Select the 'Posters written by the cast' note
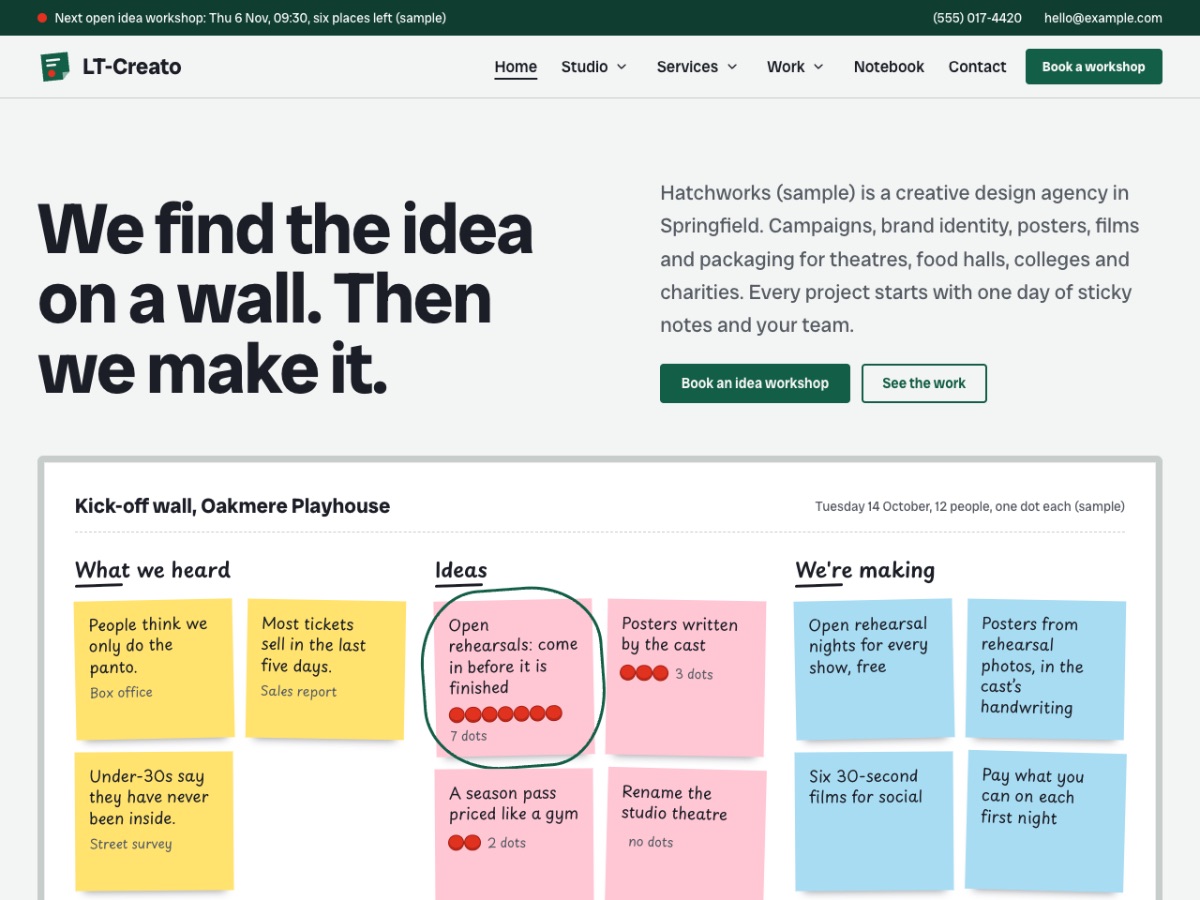 tap(686, 678)
